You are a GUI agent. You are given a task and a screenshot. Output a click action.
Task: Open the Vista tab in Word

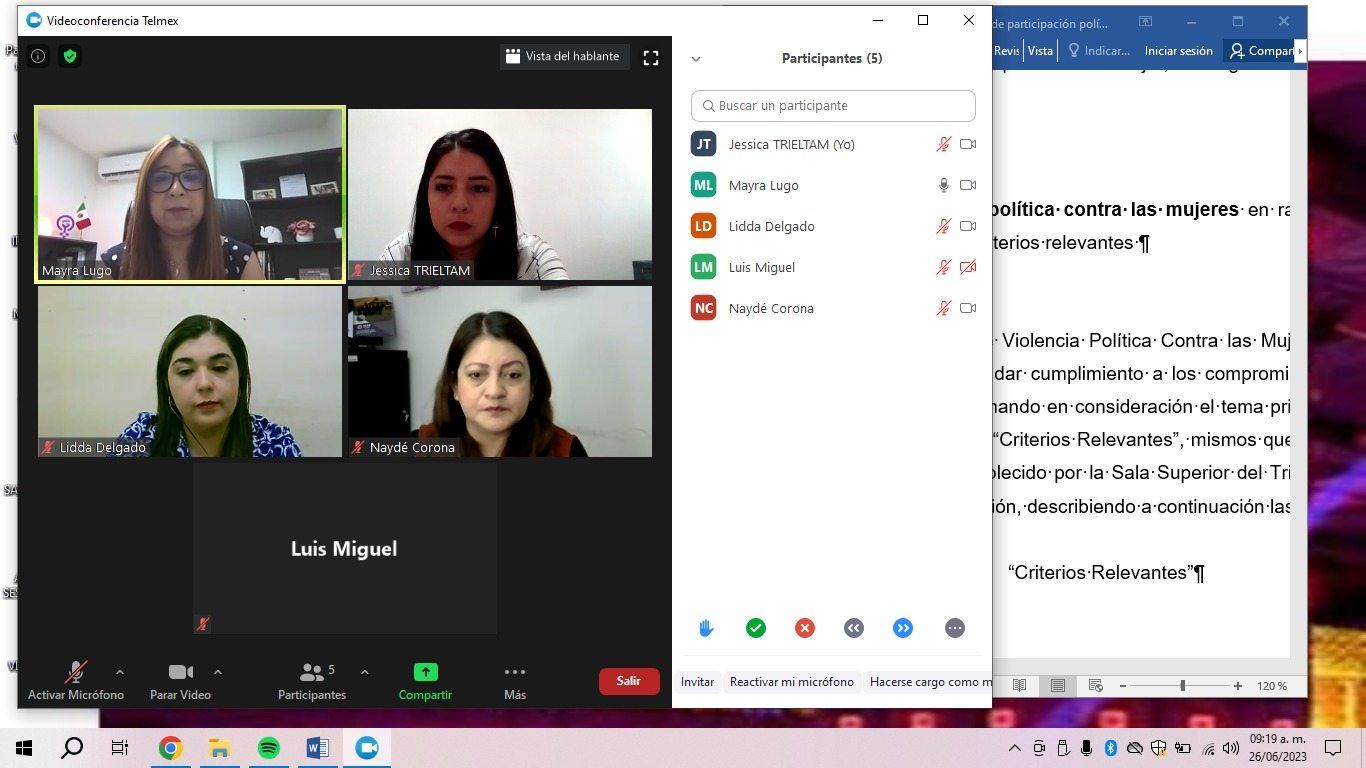[x=1040, y=51]
